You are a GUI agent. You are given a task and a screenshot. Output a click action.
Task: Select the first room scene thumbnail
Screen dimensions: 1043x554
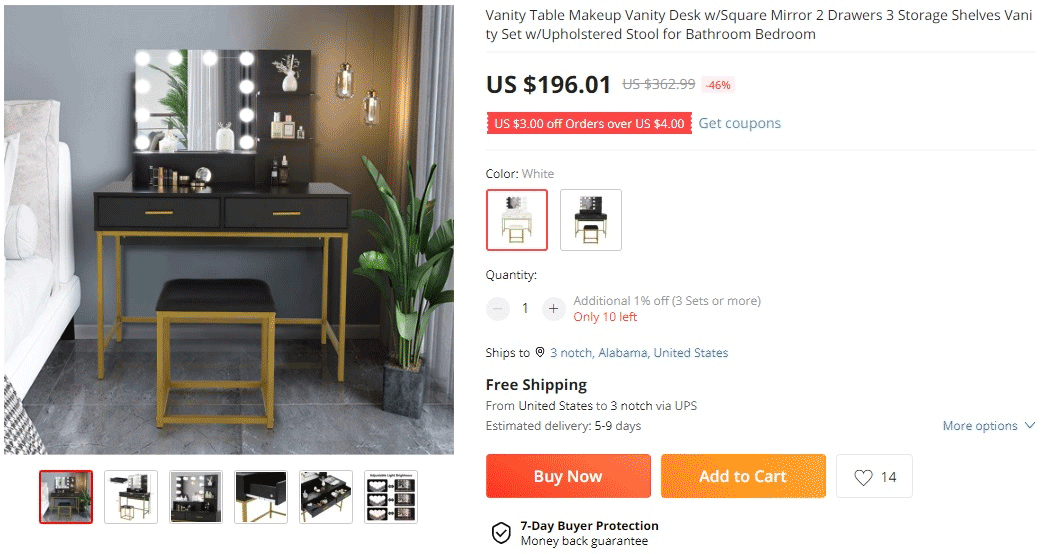66,497
